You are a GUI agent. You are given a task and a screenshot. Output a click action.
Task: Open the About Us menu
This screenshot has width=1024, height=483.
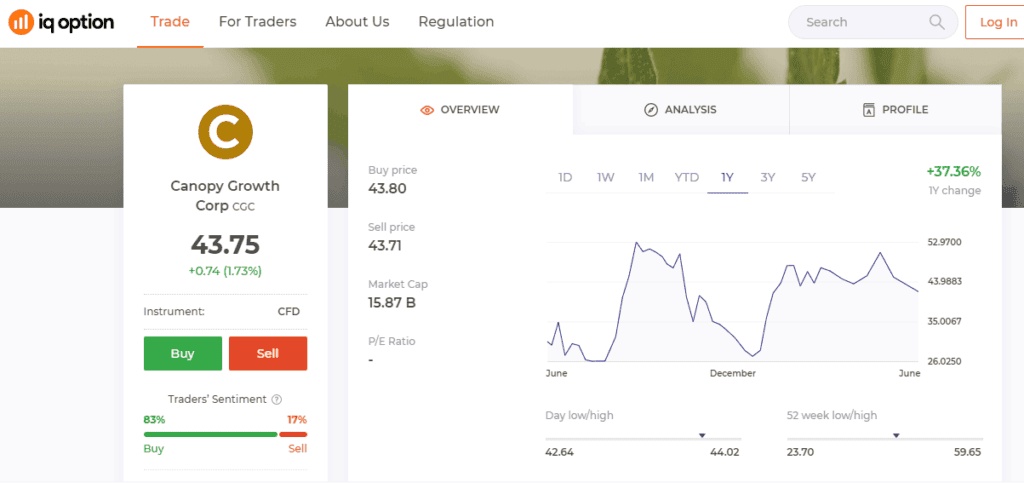click(x=357, y=22)
